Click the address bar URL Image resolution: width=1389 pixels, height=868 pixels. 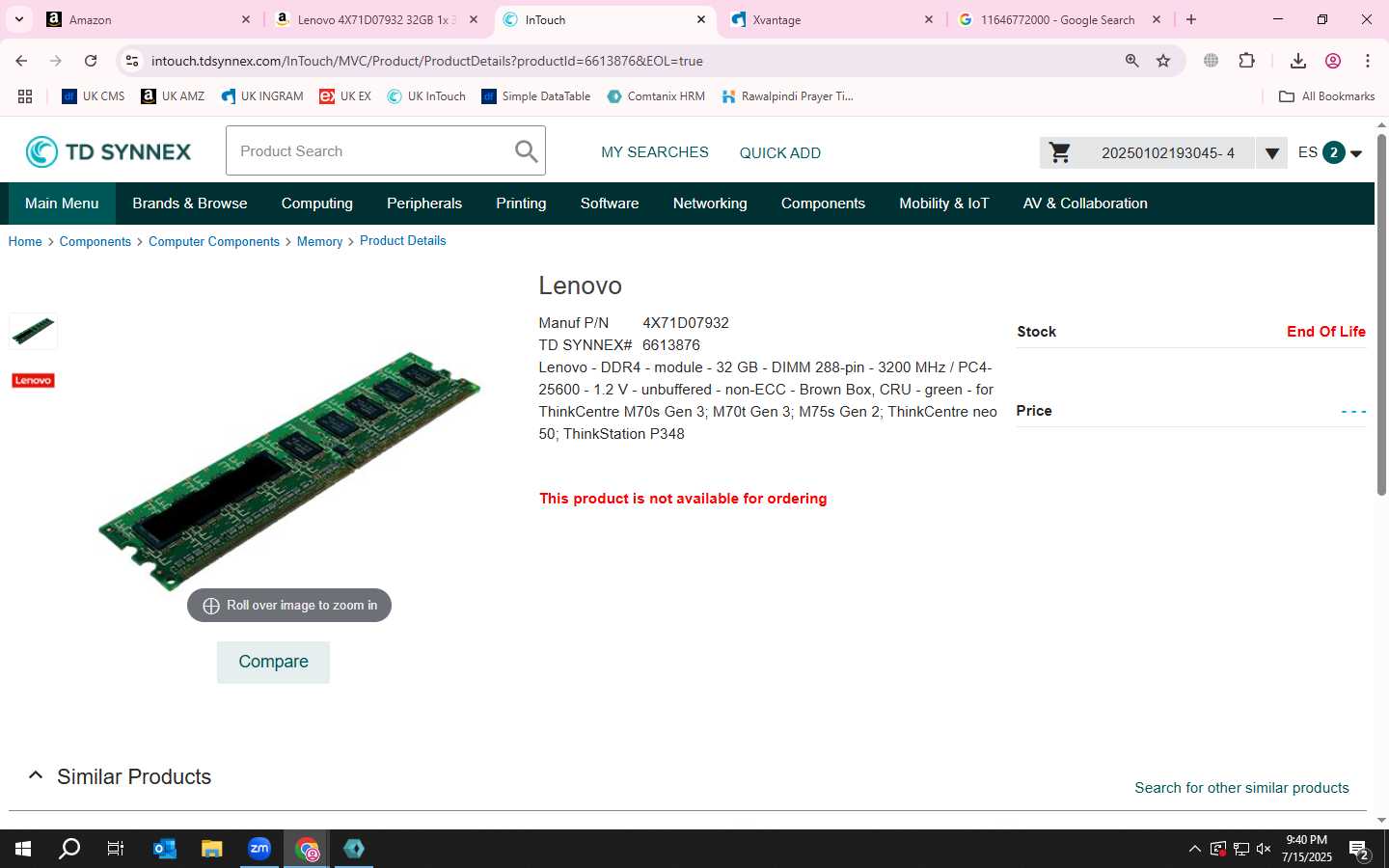coord(426,61)
